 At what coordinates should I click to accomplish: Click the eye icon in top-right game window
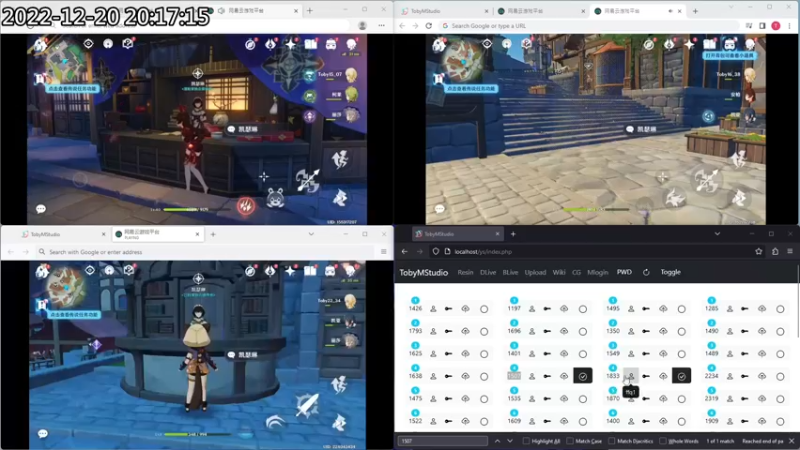point(487,44)
